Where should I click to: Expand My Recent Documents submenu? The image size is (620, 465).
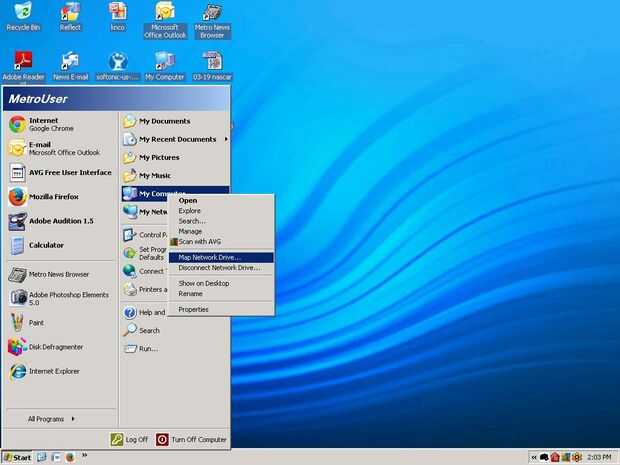point(175,139)
